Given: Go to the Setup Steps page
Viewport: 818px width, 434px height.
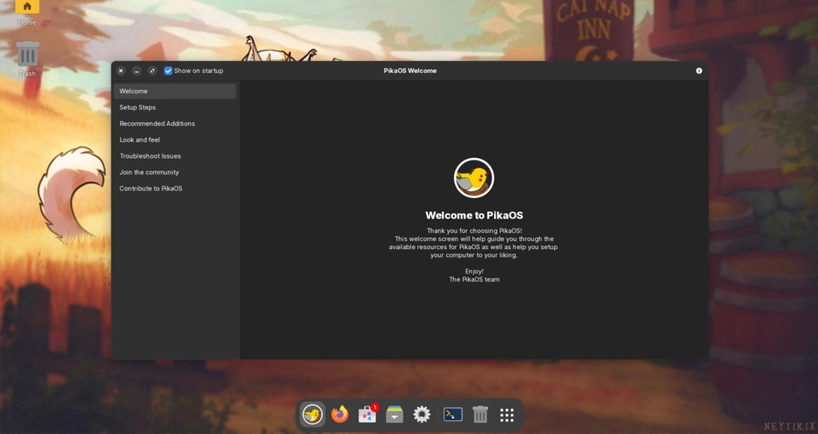Looking at the screenshot, I should [138, 107].
